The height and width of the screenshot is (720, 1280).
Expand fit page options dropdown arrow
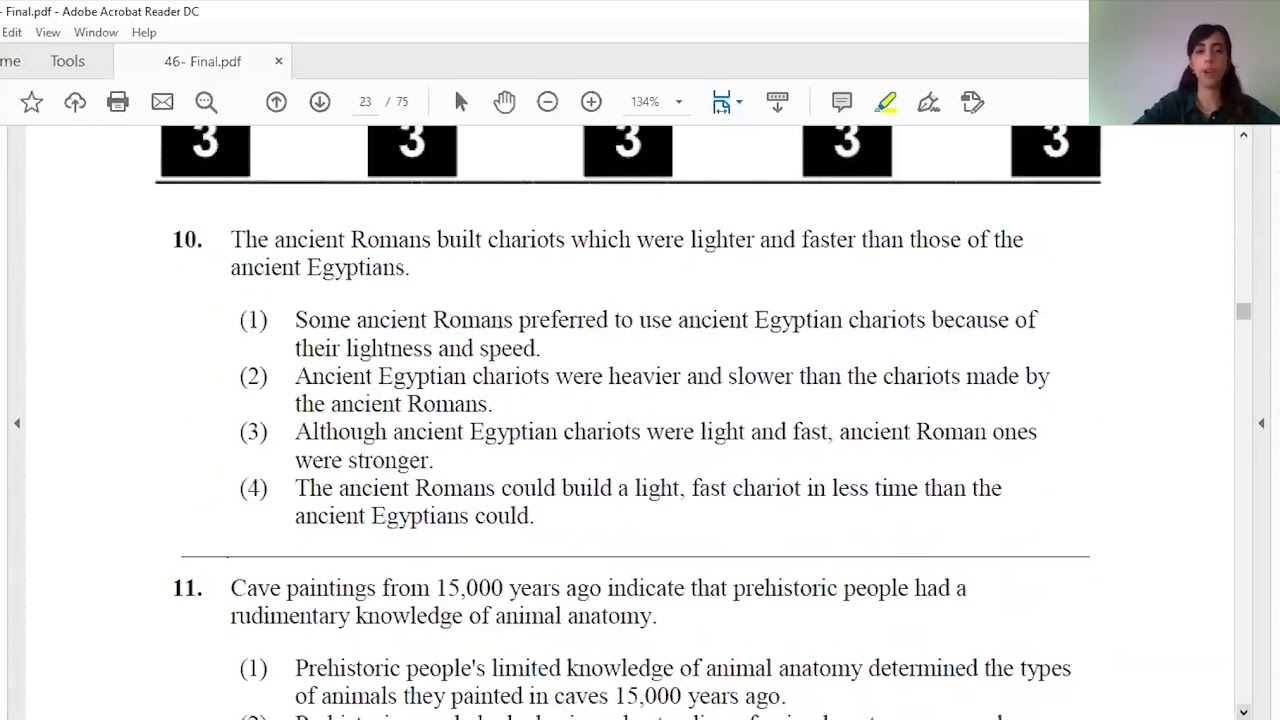[x=739, y=102]
